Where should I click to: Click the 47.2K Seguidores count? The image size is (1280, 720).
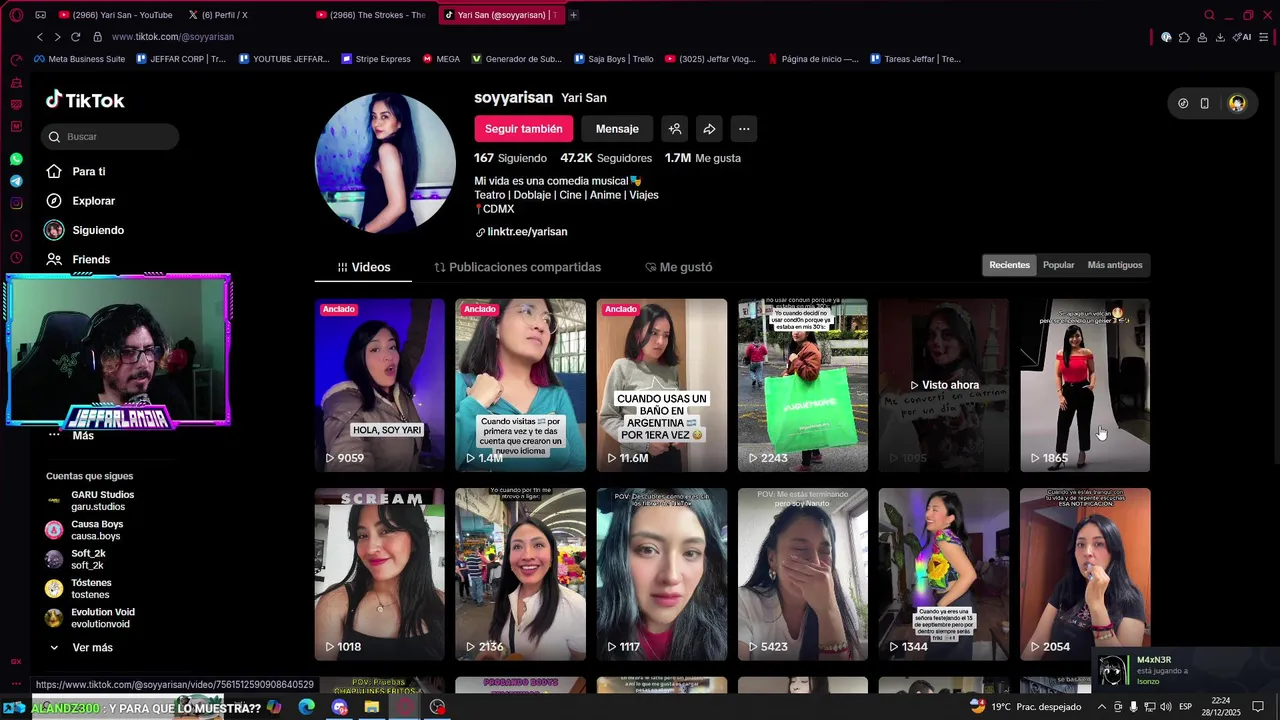point(606,158)
